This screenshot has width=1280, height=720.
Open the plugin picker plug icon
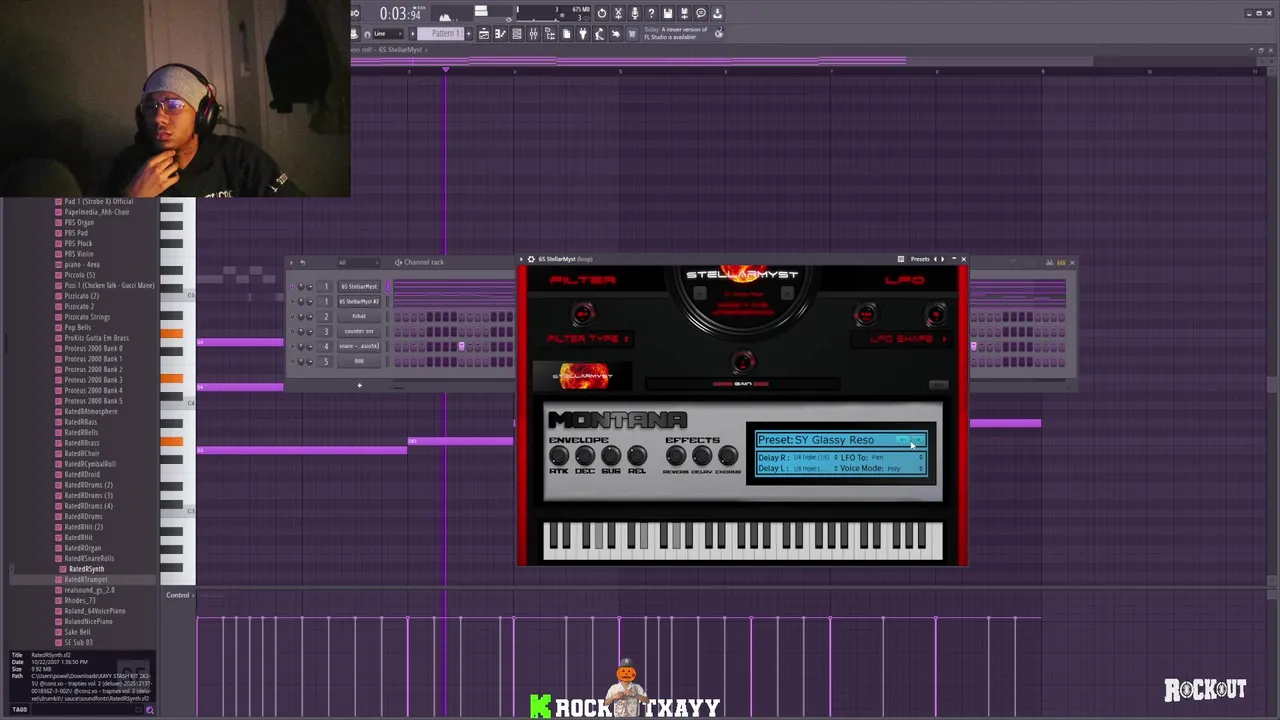pos(583,34)
